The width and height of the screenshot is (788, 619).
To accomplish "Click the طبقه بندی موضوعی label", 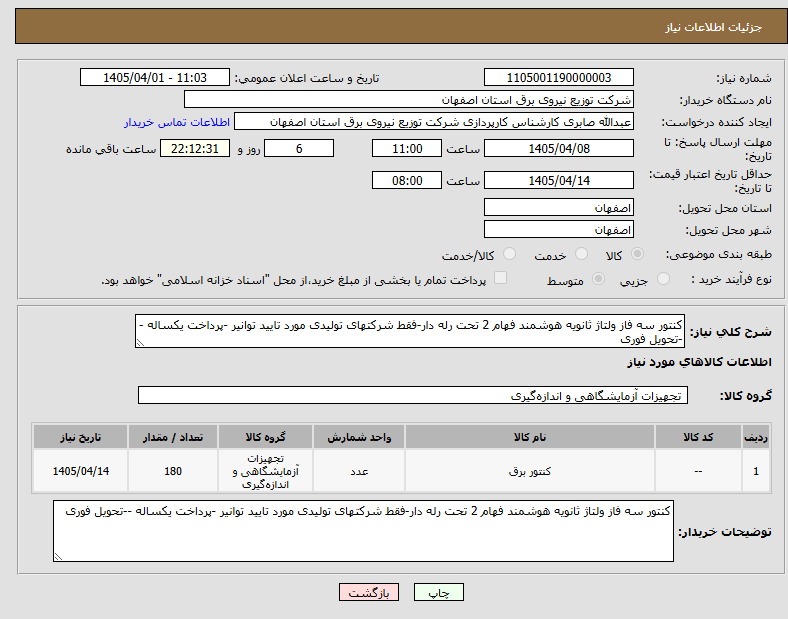I will click(x=718, y=254).
